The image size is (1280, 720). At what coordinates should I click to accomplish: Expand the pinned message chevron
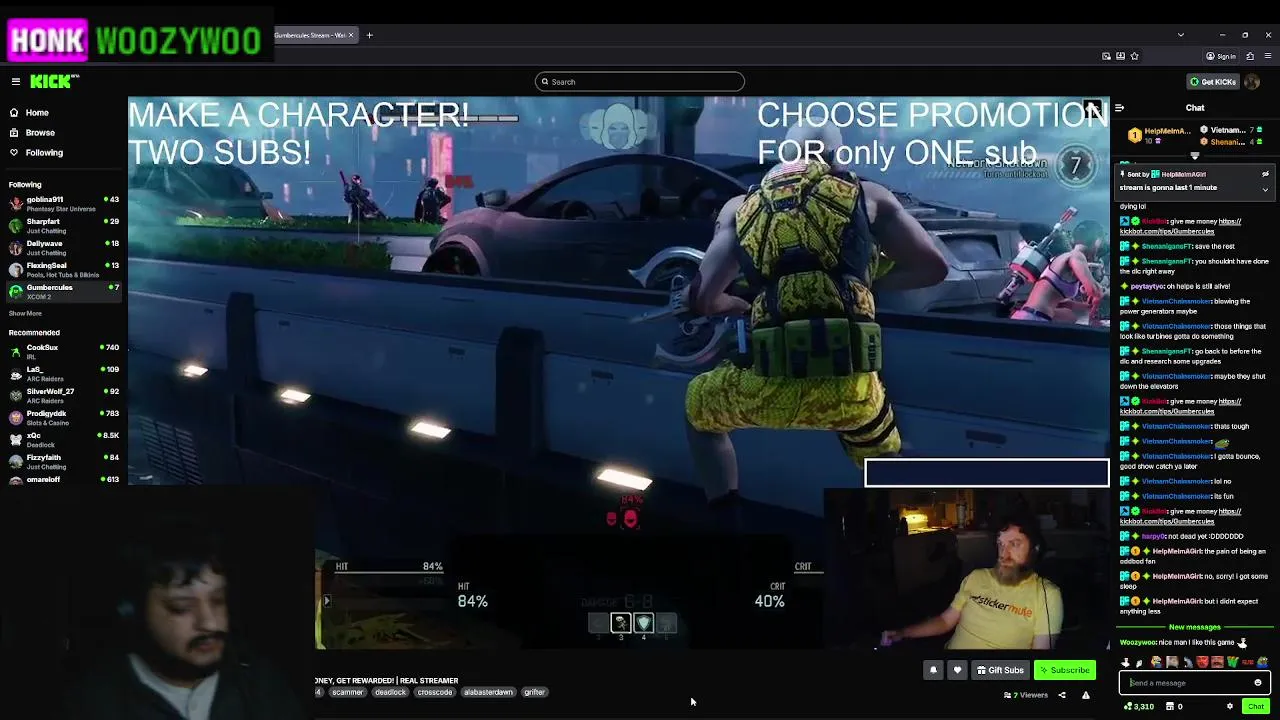[1265, 189]
